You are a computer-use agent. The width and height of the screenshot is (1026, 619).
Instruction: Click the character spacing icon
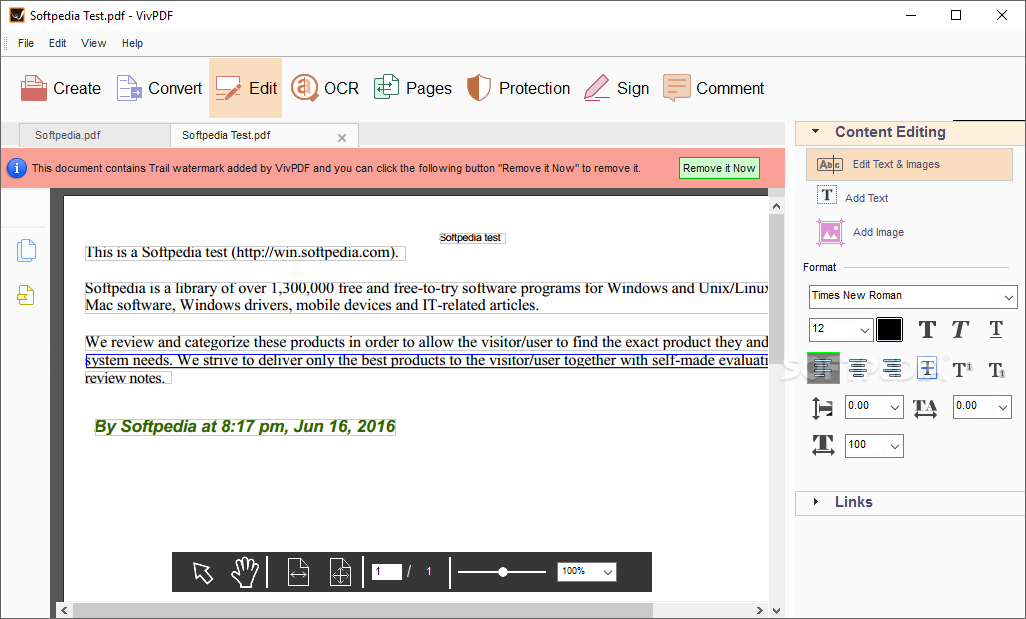point(925,408)
